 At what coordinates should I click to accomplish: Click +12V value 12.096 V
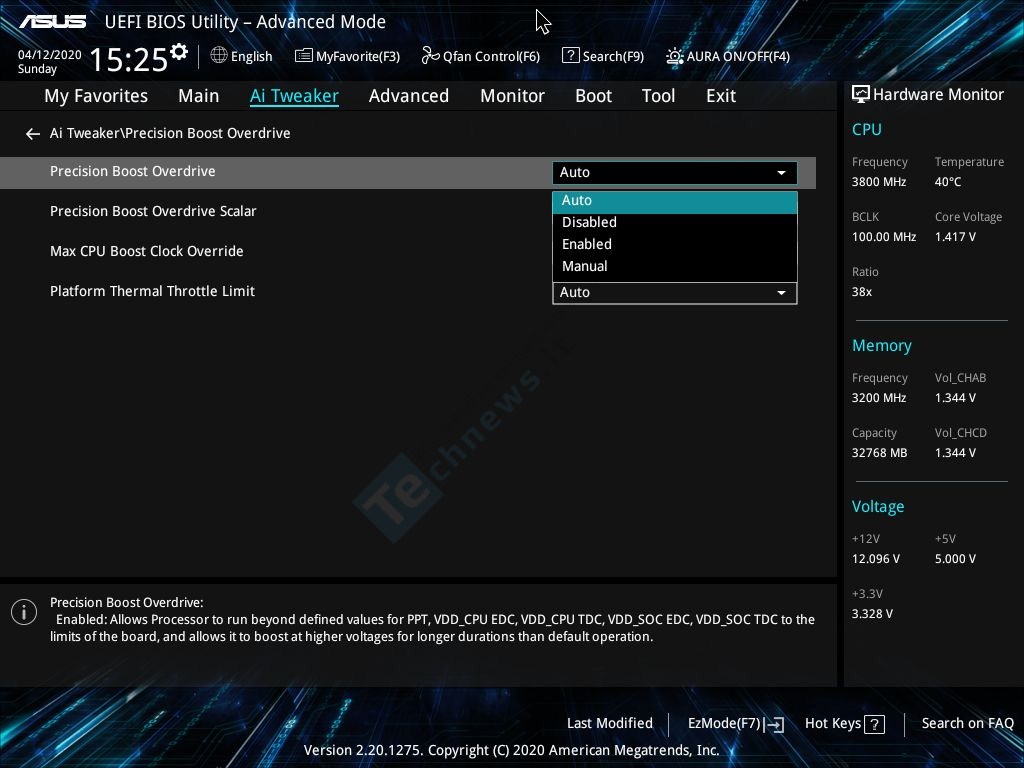(876, 559)
